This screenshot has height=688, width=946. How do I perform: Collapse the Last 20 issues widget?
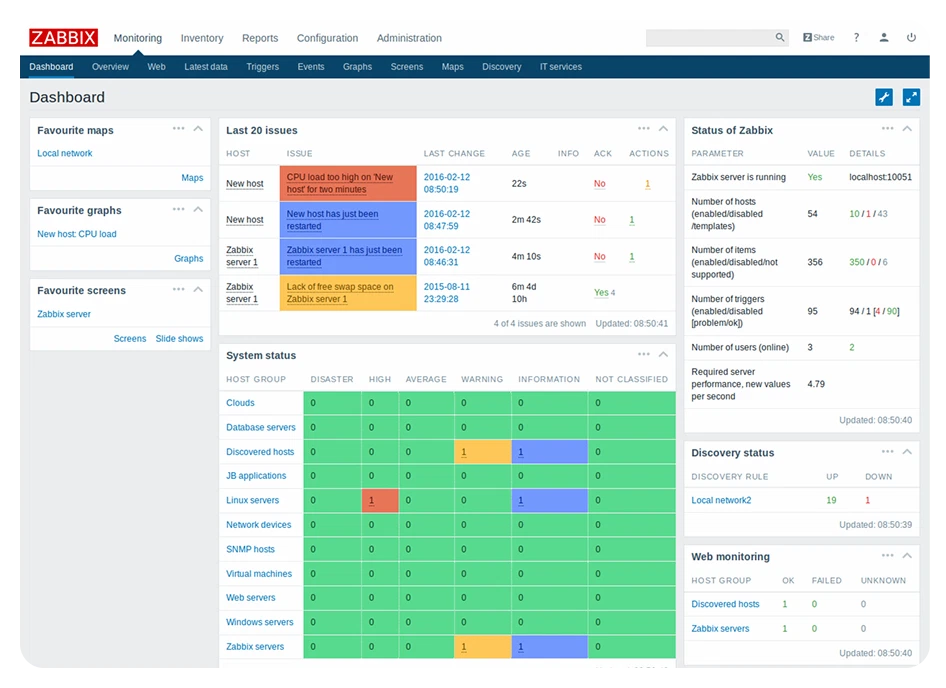click(663, 129)
